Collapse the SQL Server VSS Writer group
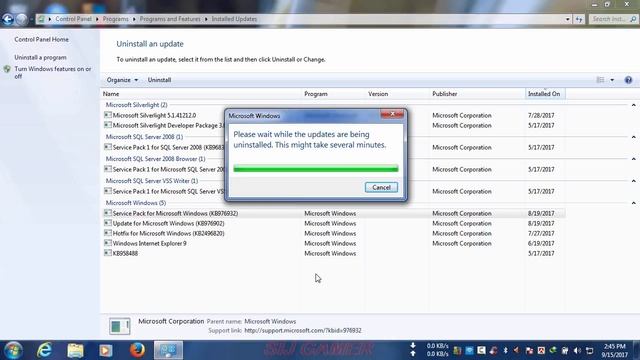The height and width of the screenshot is (360, 640). pyautogui.click(x=633, y=181)
